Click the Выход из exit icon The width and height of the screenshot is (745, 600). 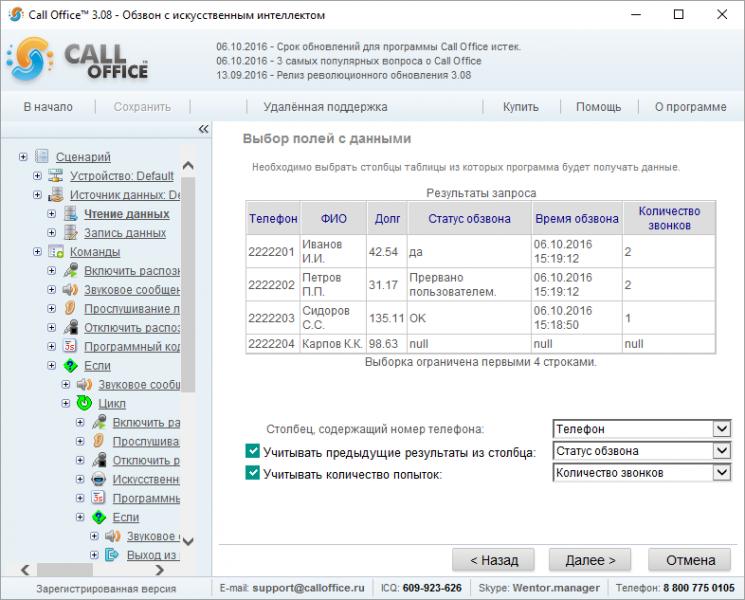click(113, 554)
